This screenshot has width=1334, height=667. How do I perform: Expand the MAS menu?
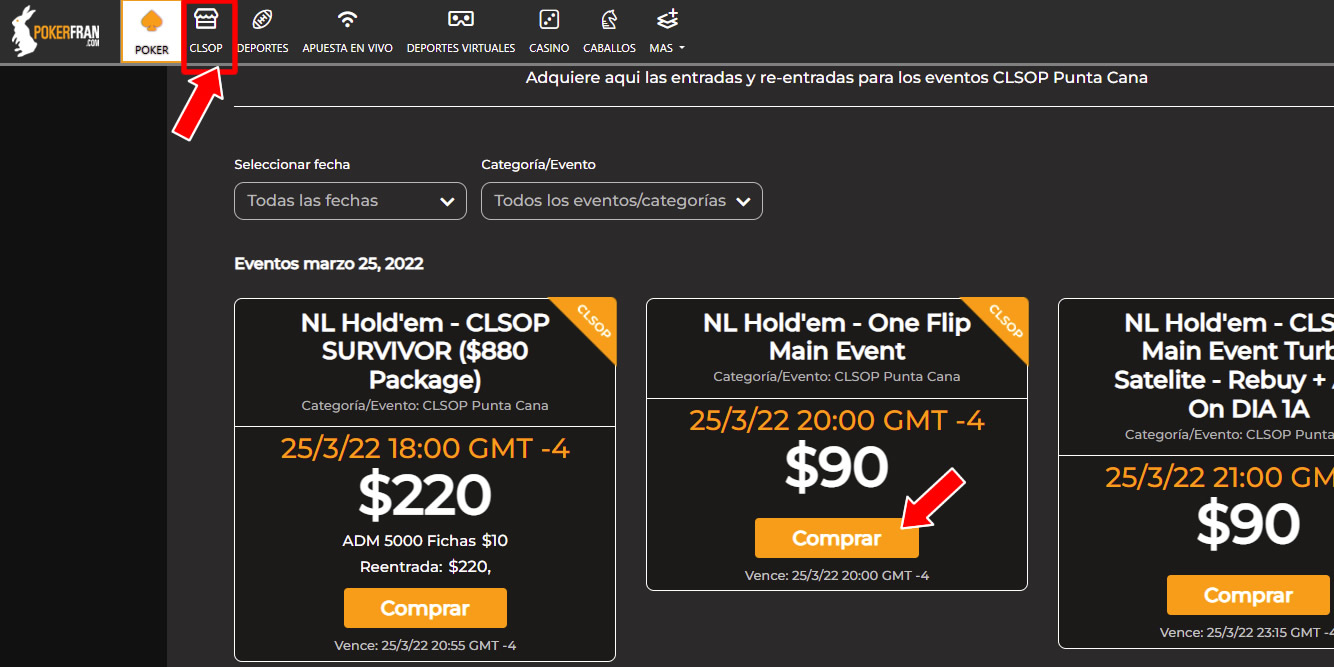667,47
